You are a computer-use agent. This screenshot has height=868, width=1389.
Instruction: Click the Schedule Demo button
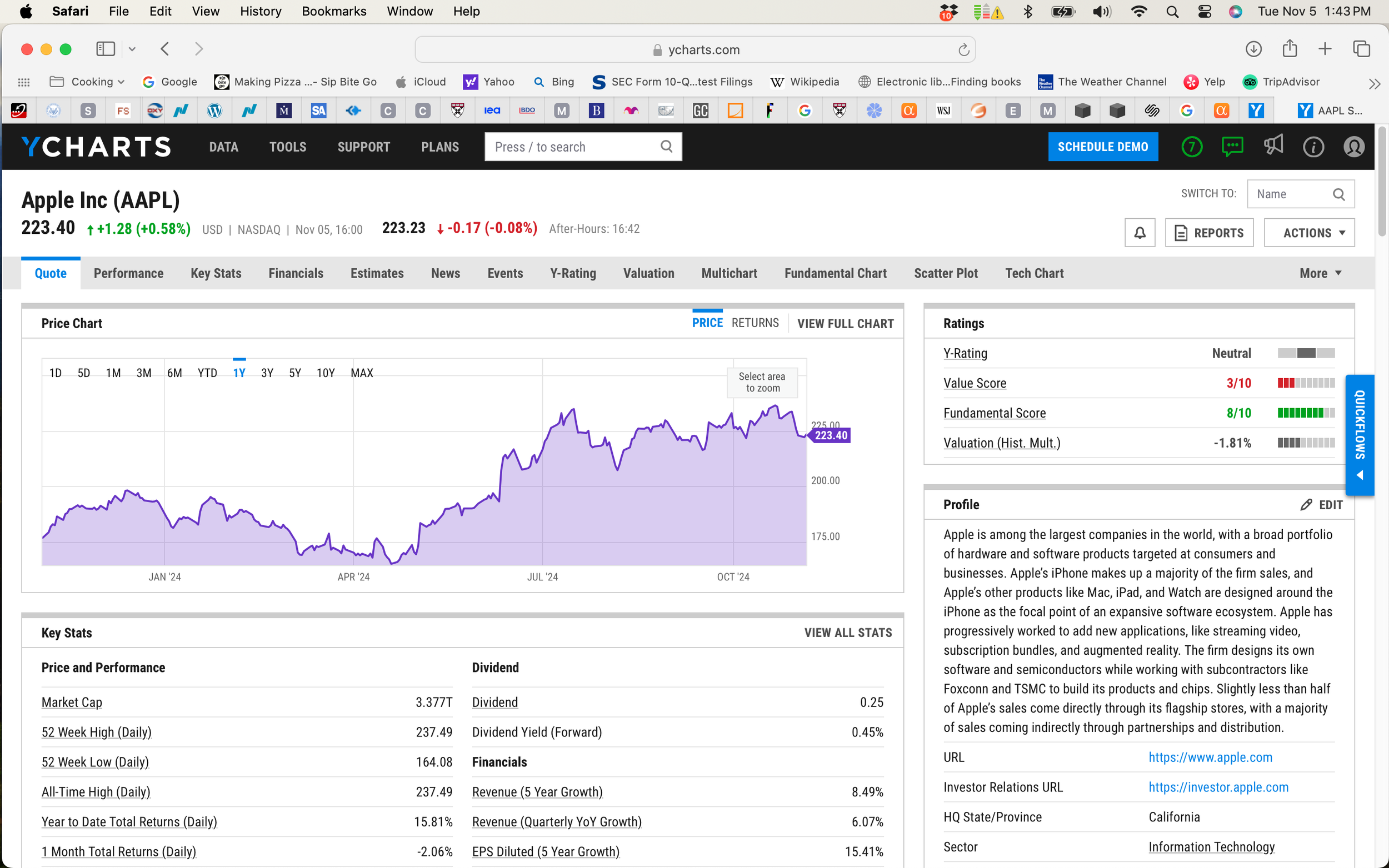pos(1102,147)
